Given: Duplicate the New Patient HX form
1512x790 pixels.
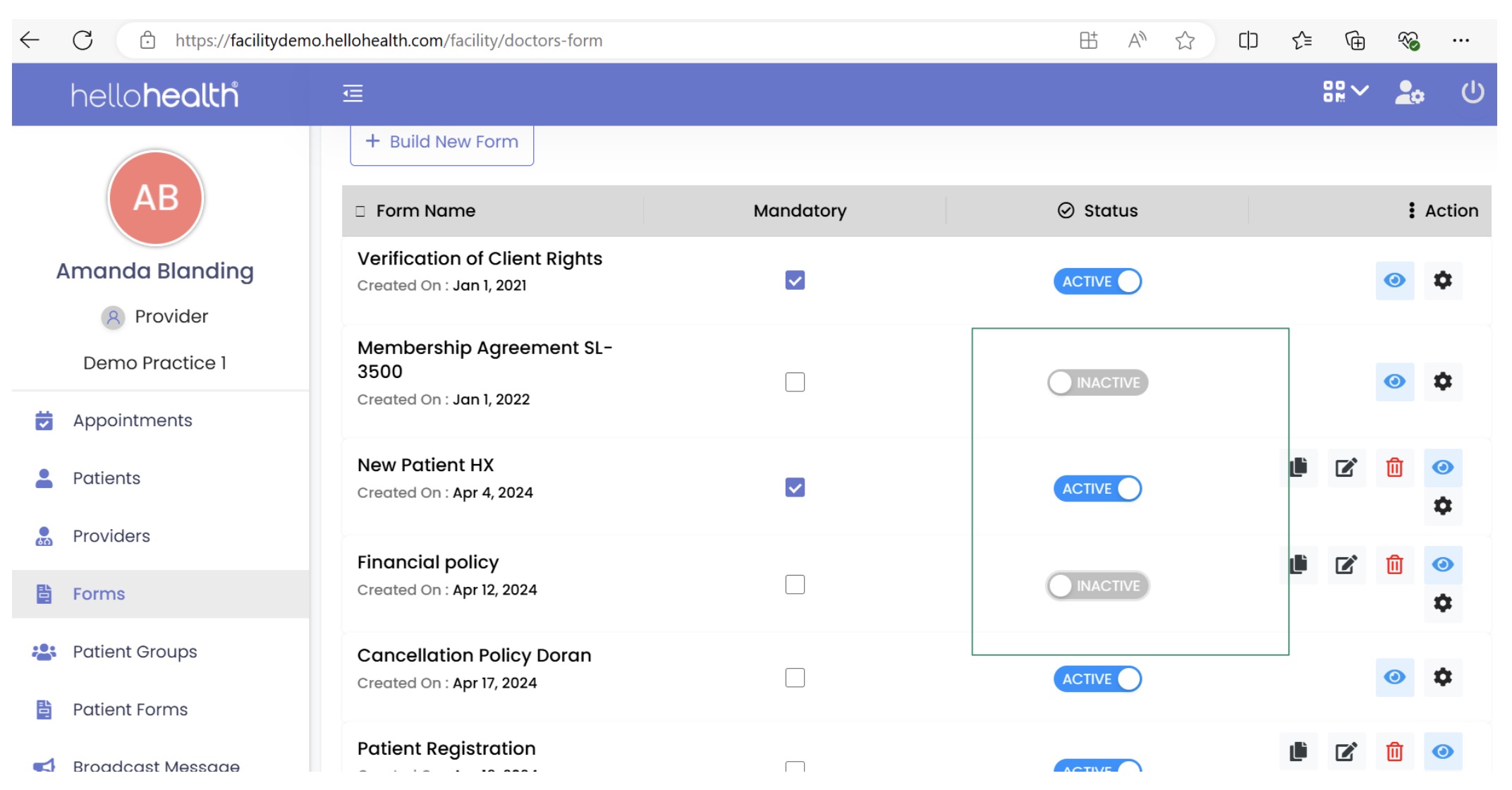Looking at the screenshot, I should 1298,468.
